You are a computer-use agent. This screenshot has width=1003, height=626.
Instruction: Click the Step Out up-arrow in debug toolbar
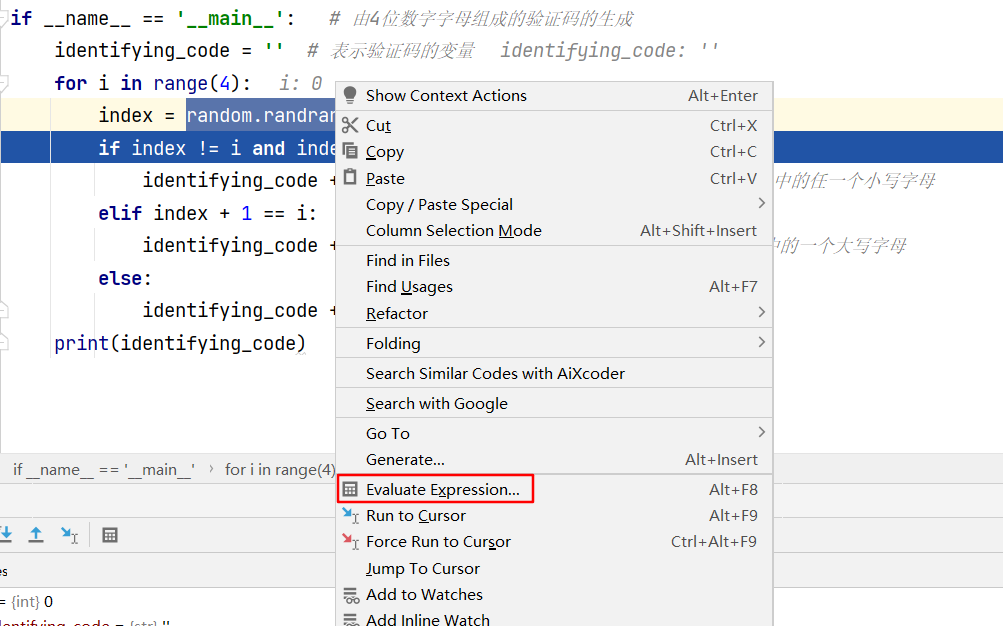tap(36, 535)
